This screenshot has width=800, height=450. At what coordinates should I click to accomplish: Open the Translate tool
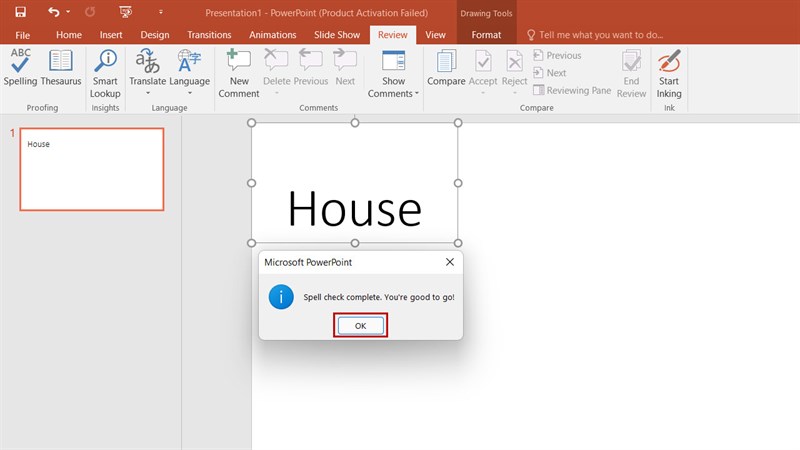147,68
